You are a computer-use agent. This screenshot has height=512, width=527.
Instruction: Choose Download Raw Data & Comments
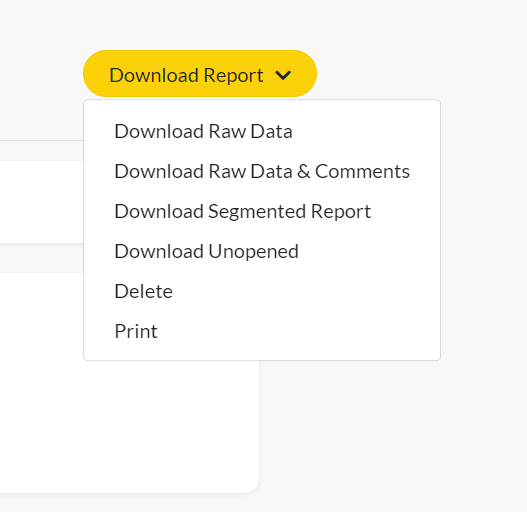tap(262, 171)
